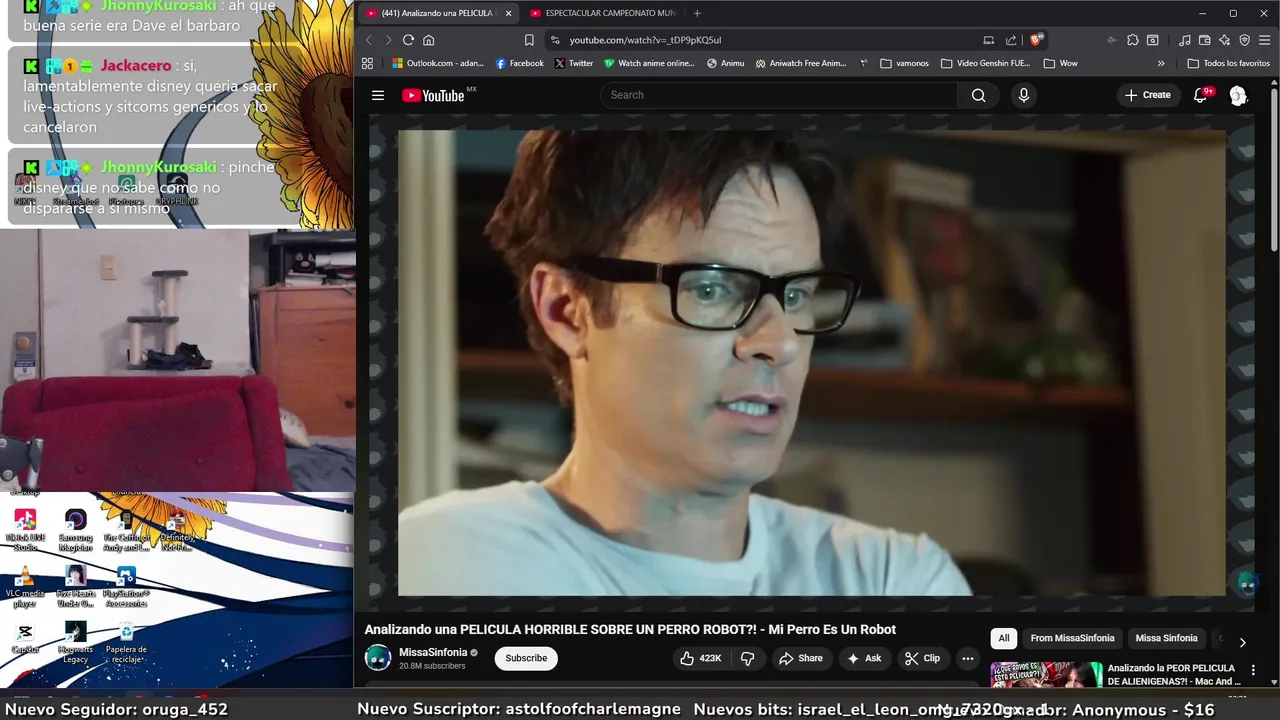Viewport: 1280px width, 720px height.
Task: Focus the YouTube search field
Action: point(780,95)
